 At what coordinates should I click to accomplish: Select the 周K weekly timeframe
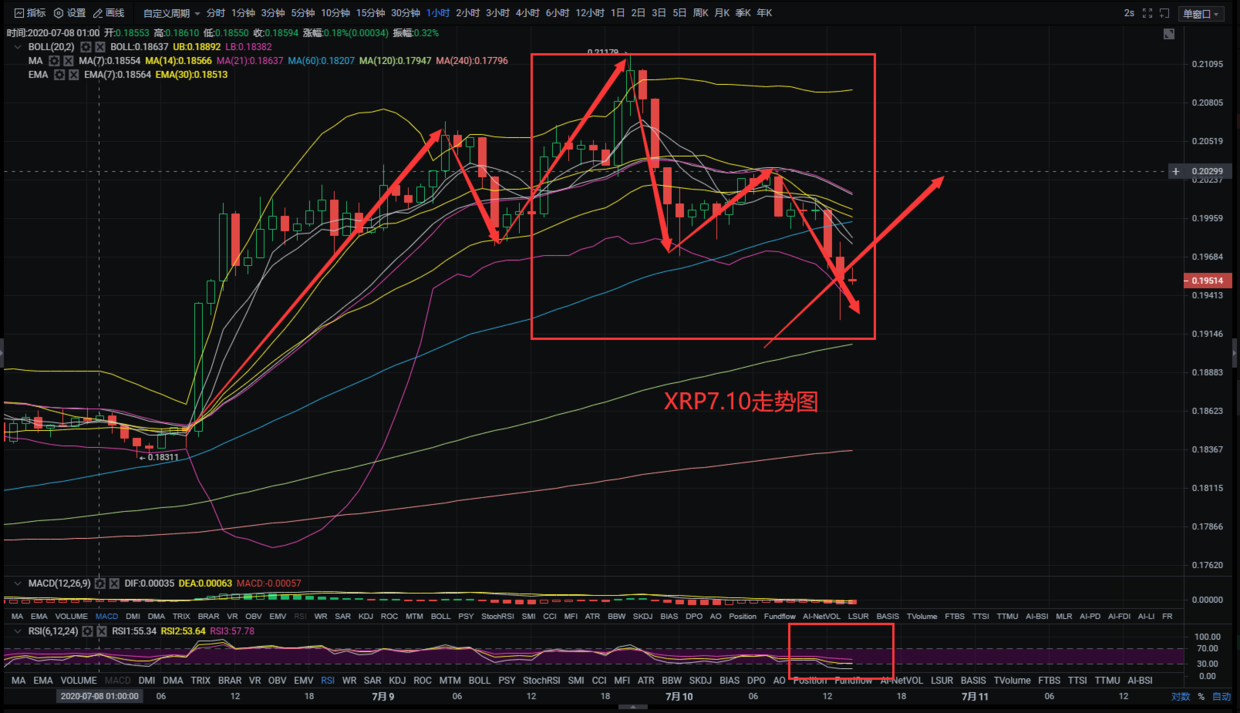[x=700, y=13]
